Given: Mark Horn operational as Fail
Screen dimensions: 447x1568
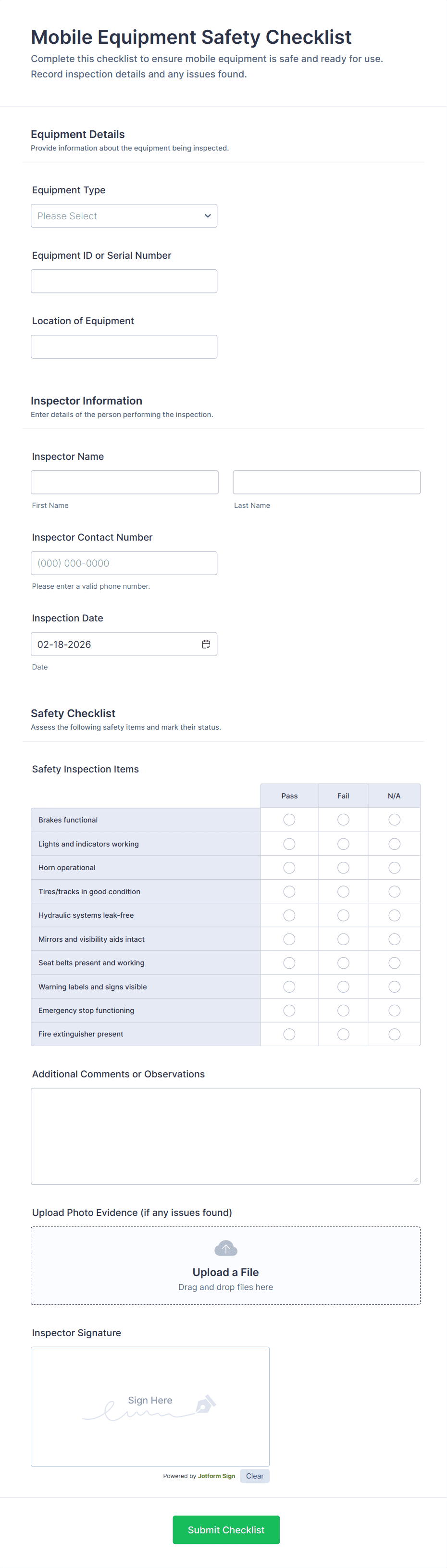Looking at the screenshot, I should (343, 867).
